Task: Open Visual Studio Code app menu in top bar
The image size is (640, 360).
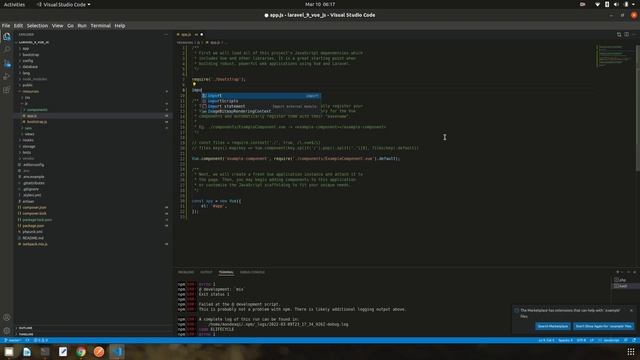Action: [x=64, y=4]
